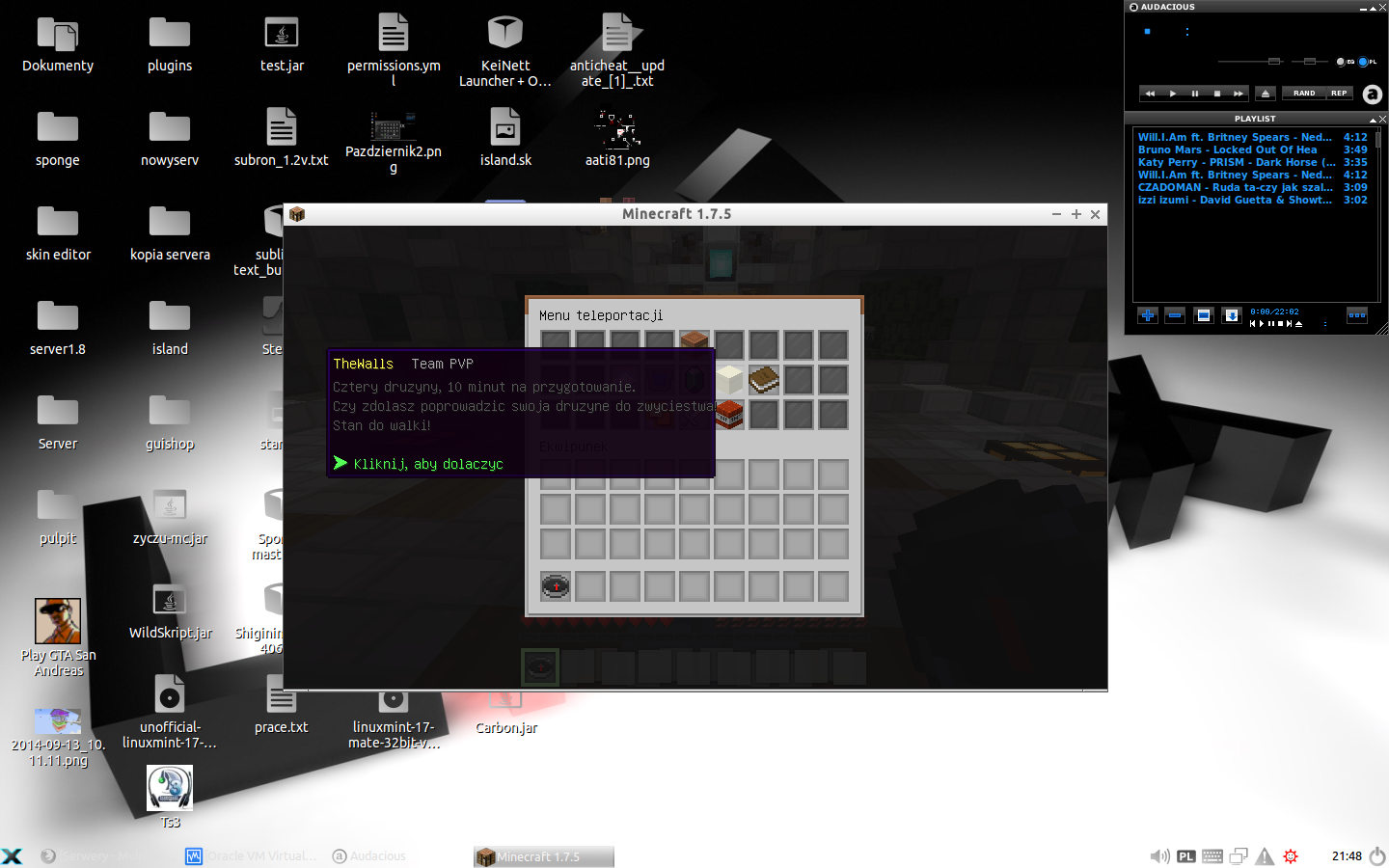1389x868 pixels.
Task: Select the guishop folder on desktop
Action: (170, 422)
